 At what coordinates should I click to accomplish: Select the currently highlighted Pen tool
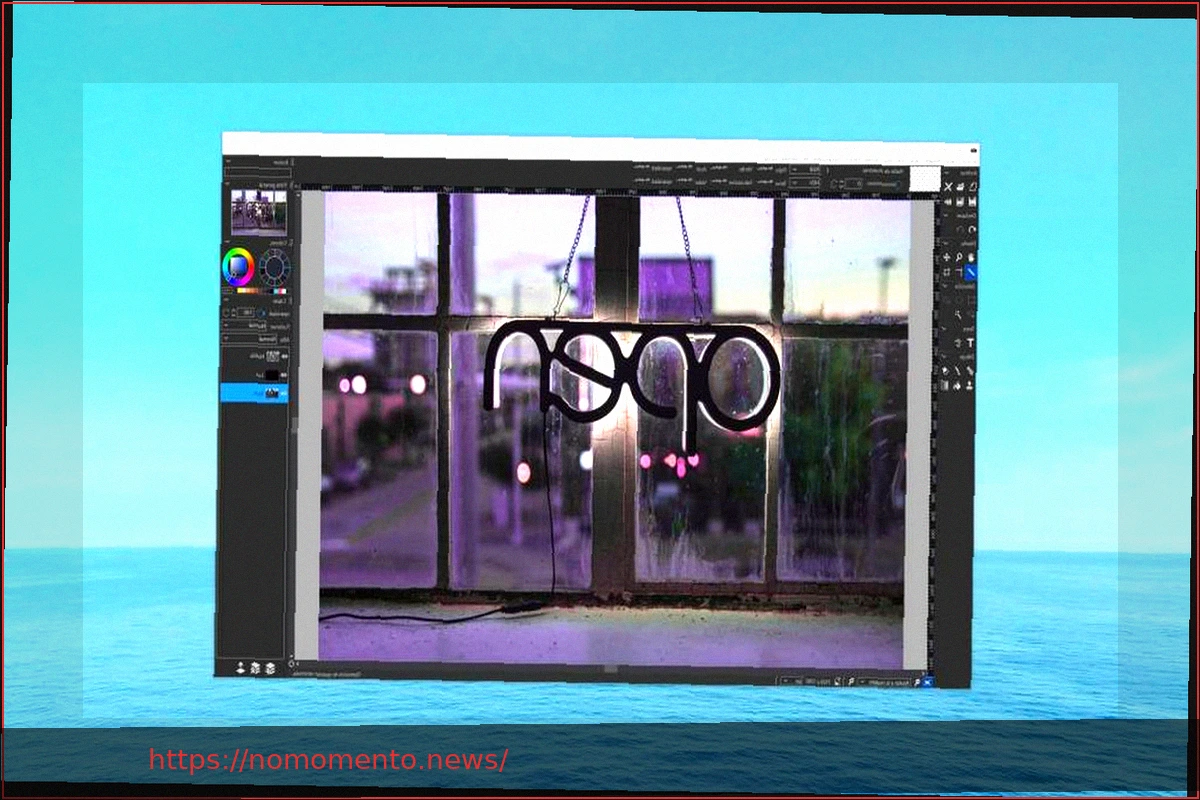[x=969, y=271]
